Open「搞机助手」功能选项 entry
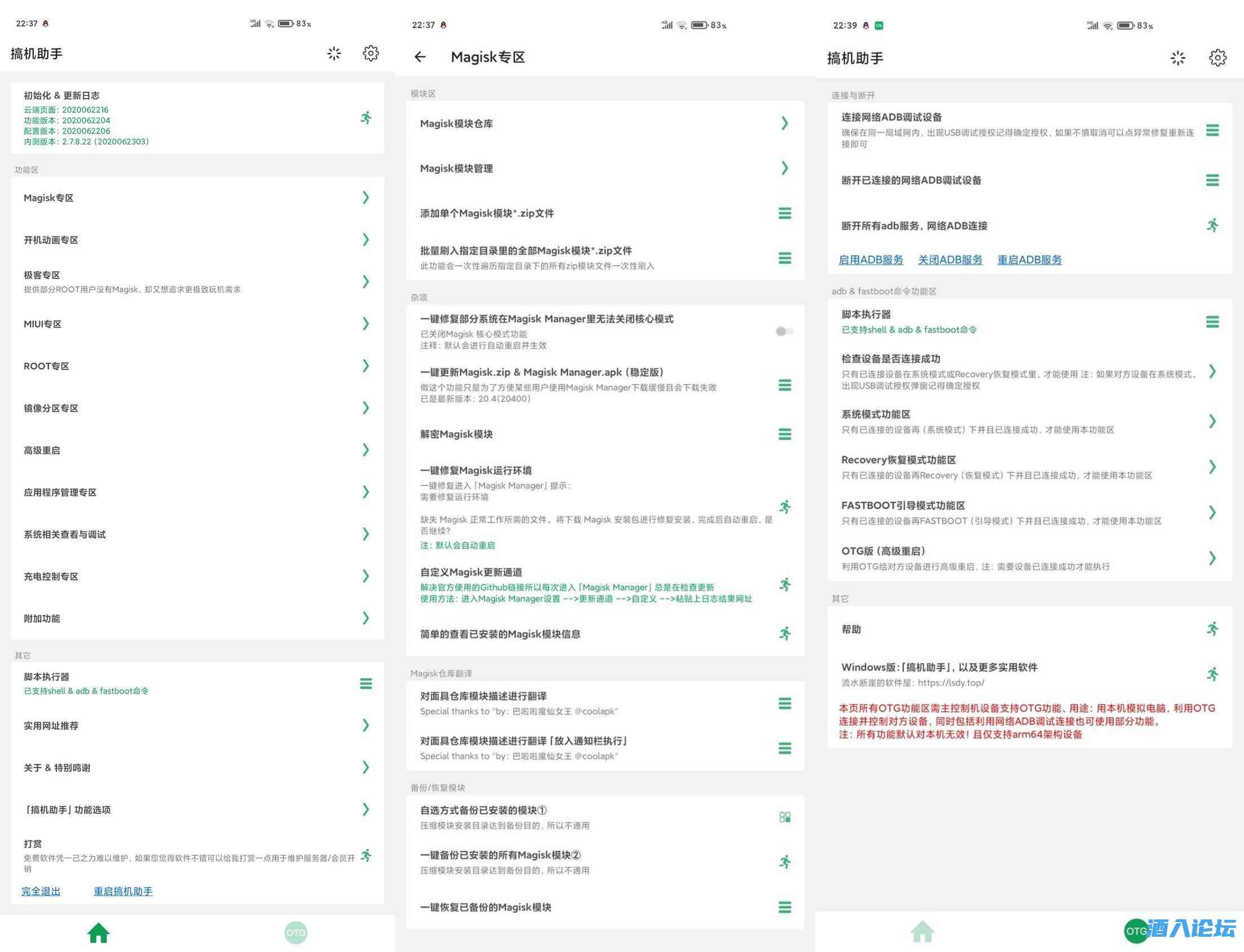Image resolution: width=1244 pixels, height=952 pixels. 197,809
